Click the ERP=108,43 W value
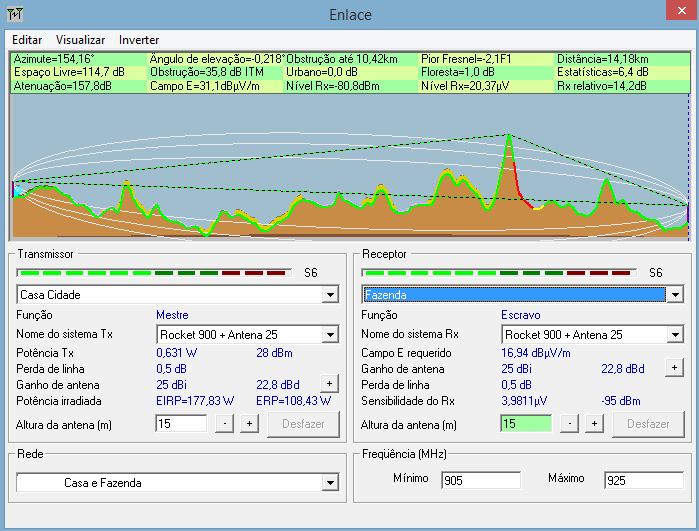The image size is (699, 531). [x=293, y=401]
